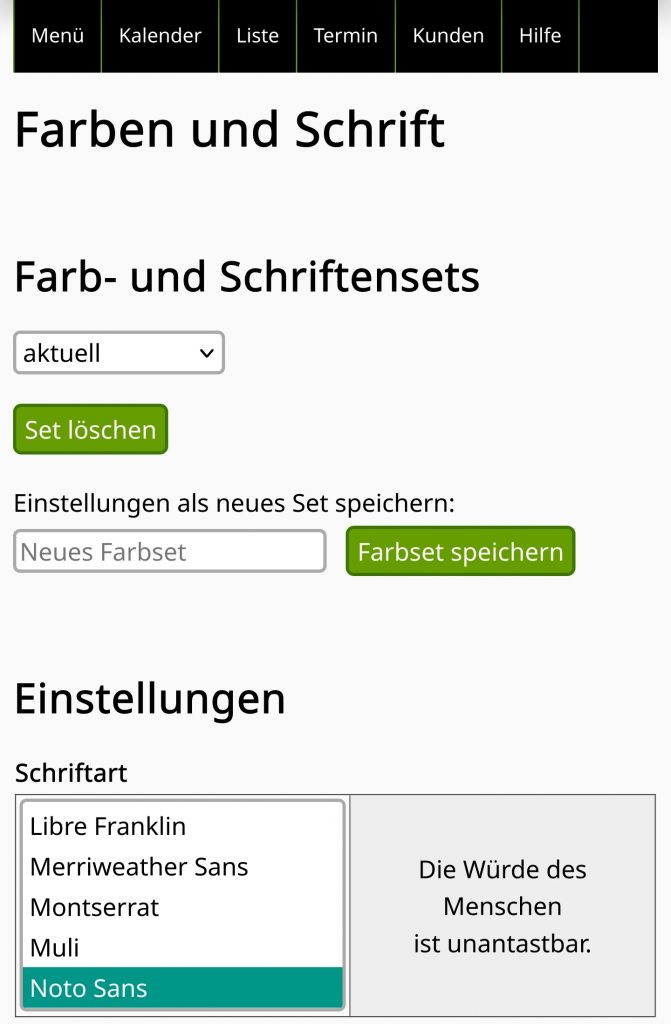Screen dimensions: 671x1024
Task: Click the 'Farbset speichern' button
Action: tap(460, 551)
